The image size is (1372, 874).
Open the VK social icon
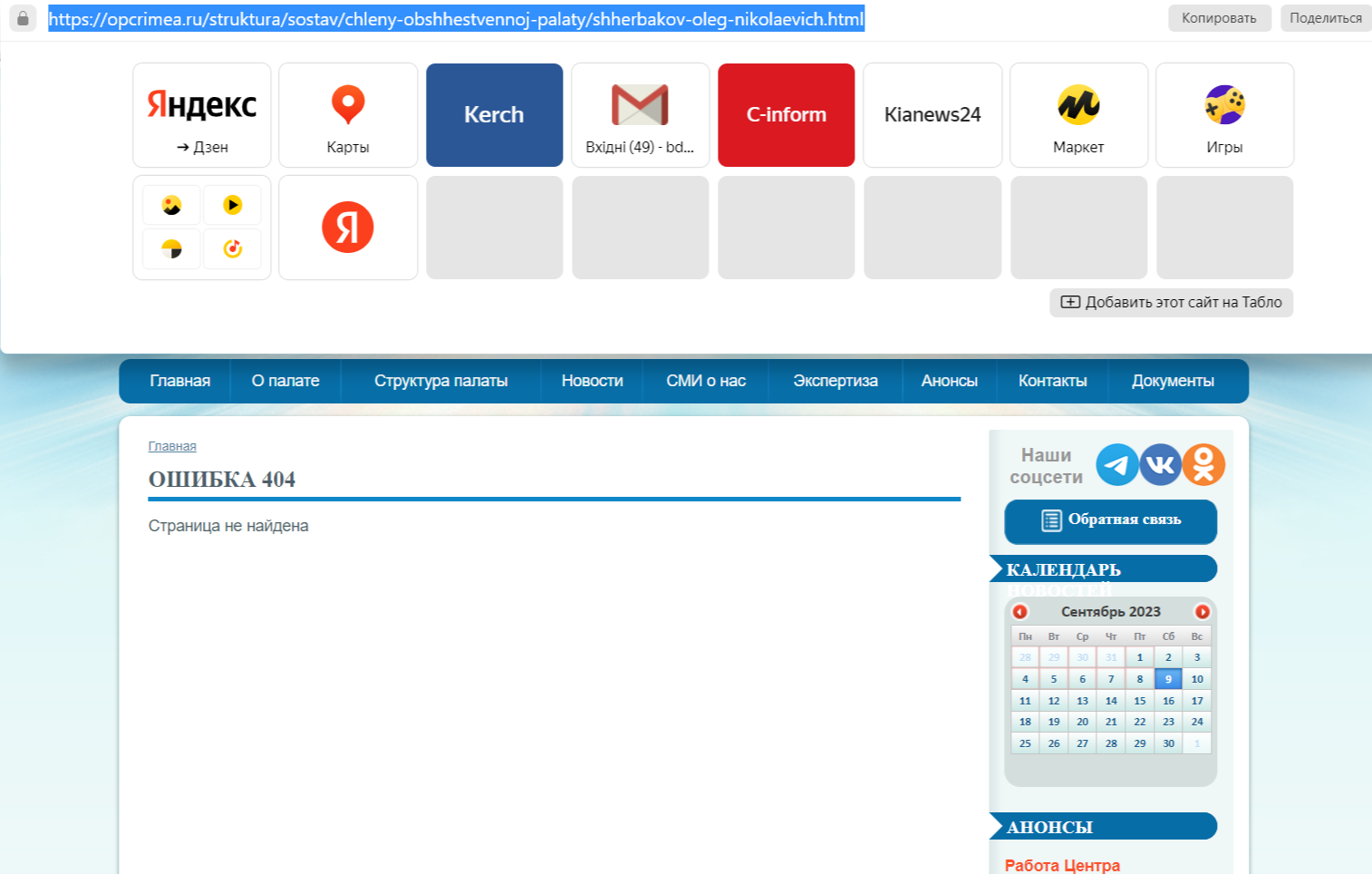tap(1161, 465)
